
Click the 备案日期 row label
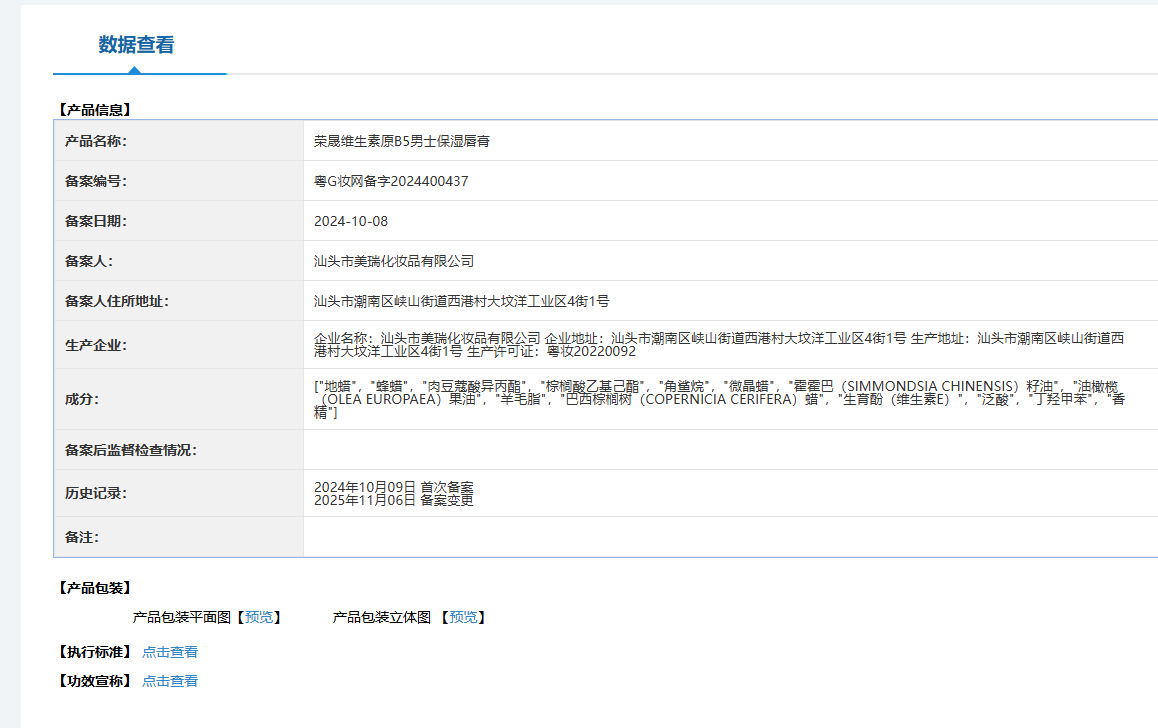click(96, 221)
